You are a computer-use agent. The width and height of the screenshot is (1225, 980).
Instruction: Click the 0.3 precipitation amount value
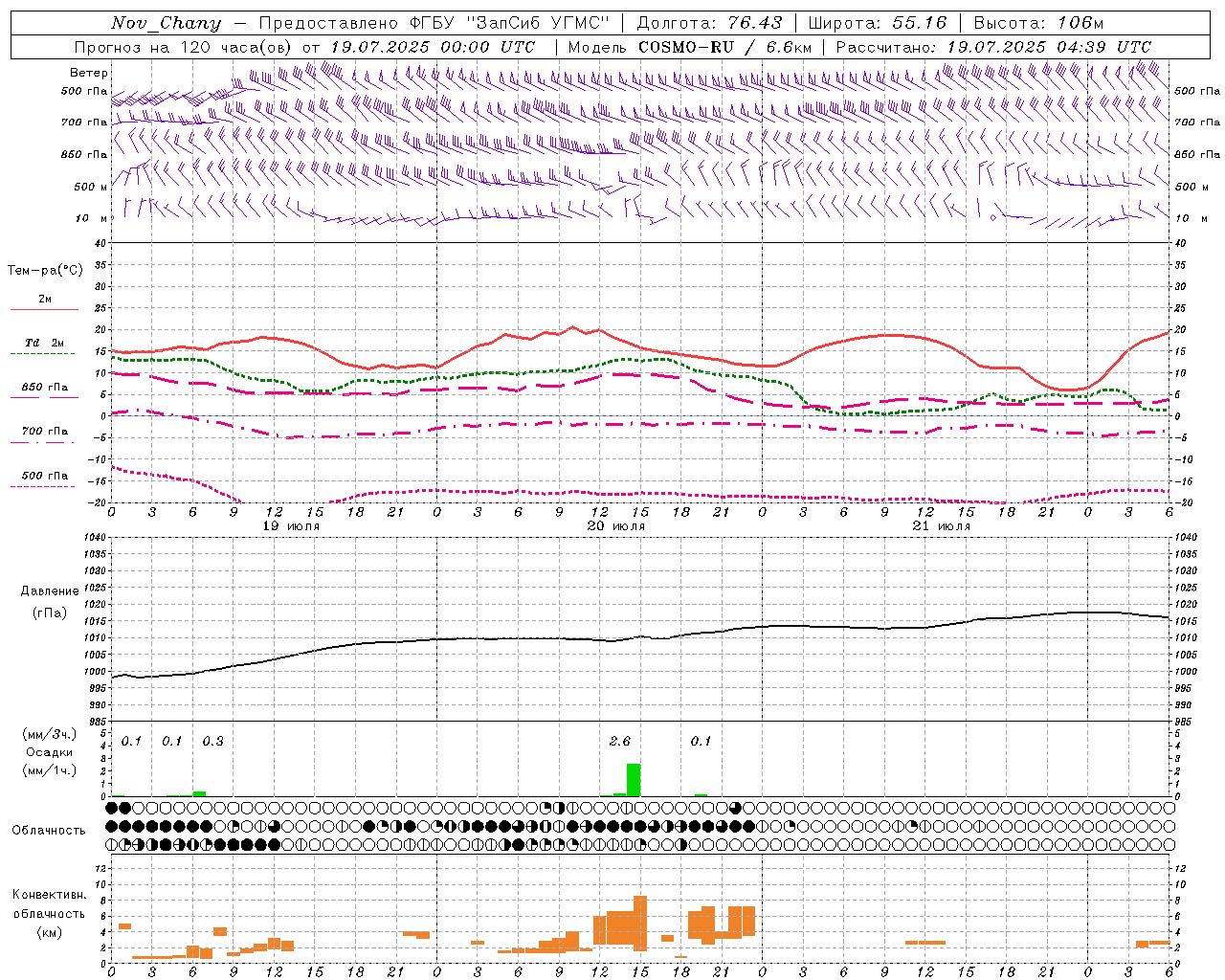(212, 741)
